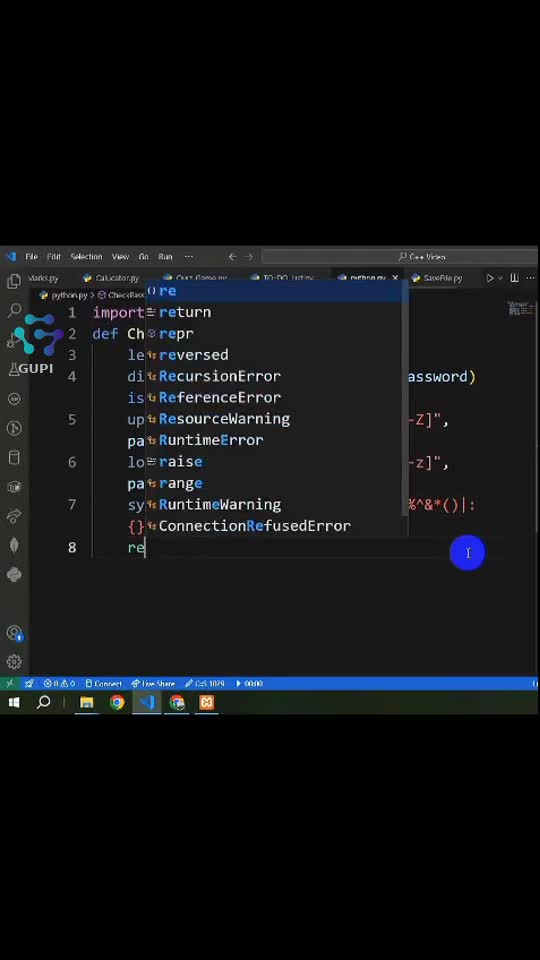
Task: Open the overflow ellipsis menu after Run
Action: click(x=189, y=257)
